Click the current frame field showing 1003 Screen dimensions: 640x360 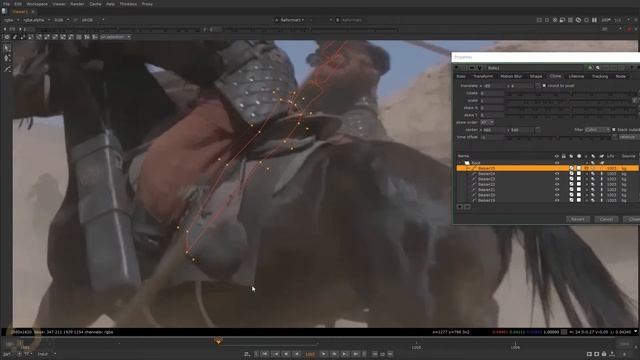coord(310,354)
